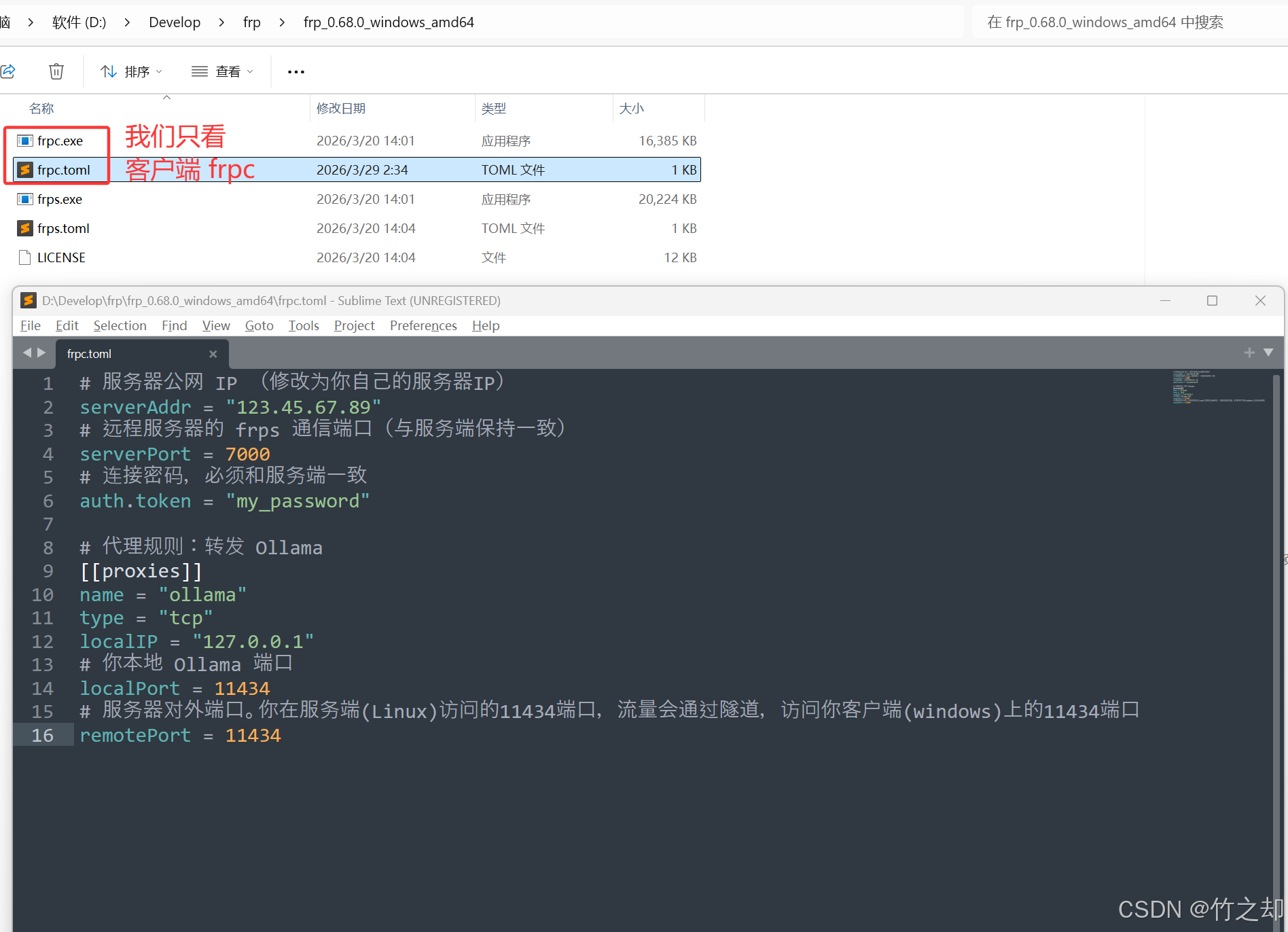Click the frps.toml file icon
Image resolution: width=1288 pixels, height=932 pixels.
pyautogui.click(x=25, y=228)
